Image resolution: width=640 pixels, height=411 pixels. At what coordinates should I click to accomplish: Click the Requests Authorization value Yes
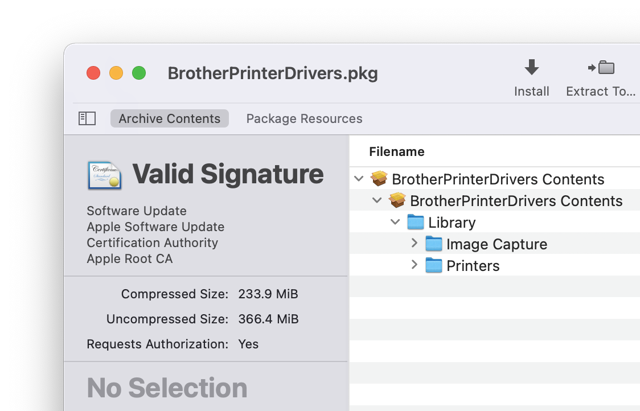(x=248, y=344)
